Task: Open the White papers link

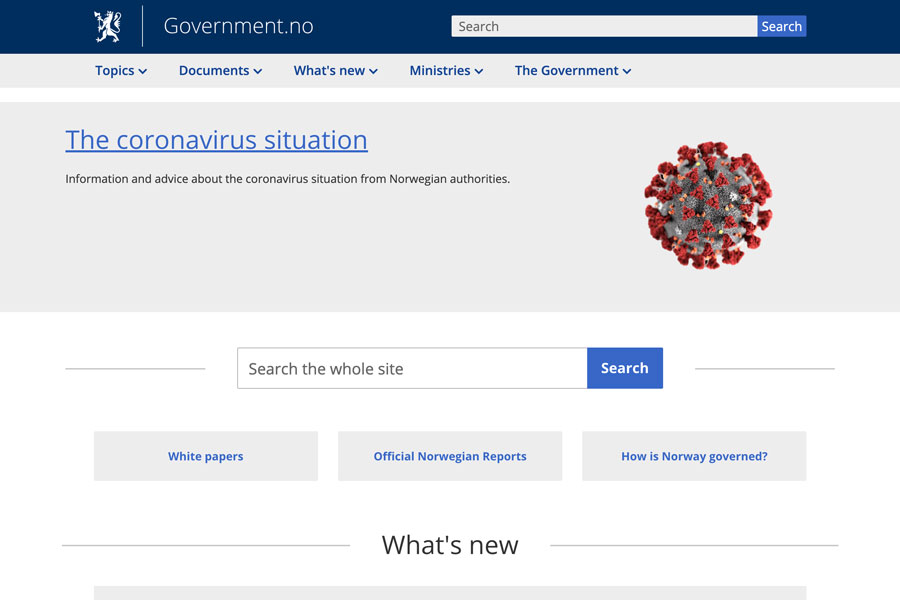Action: [x=205, y=456]
